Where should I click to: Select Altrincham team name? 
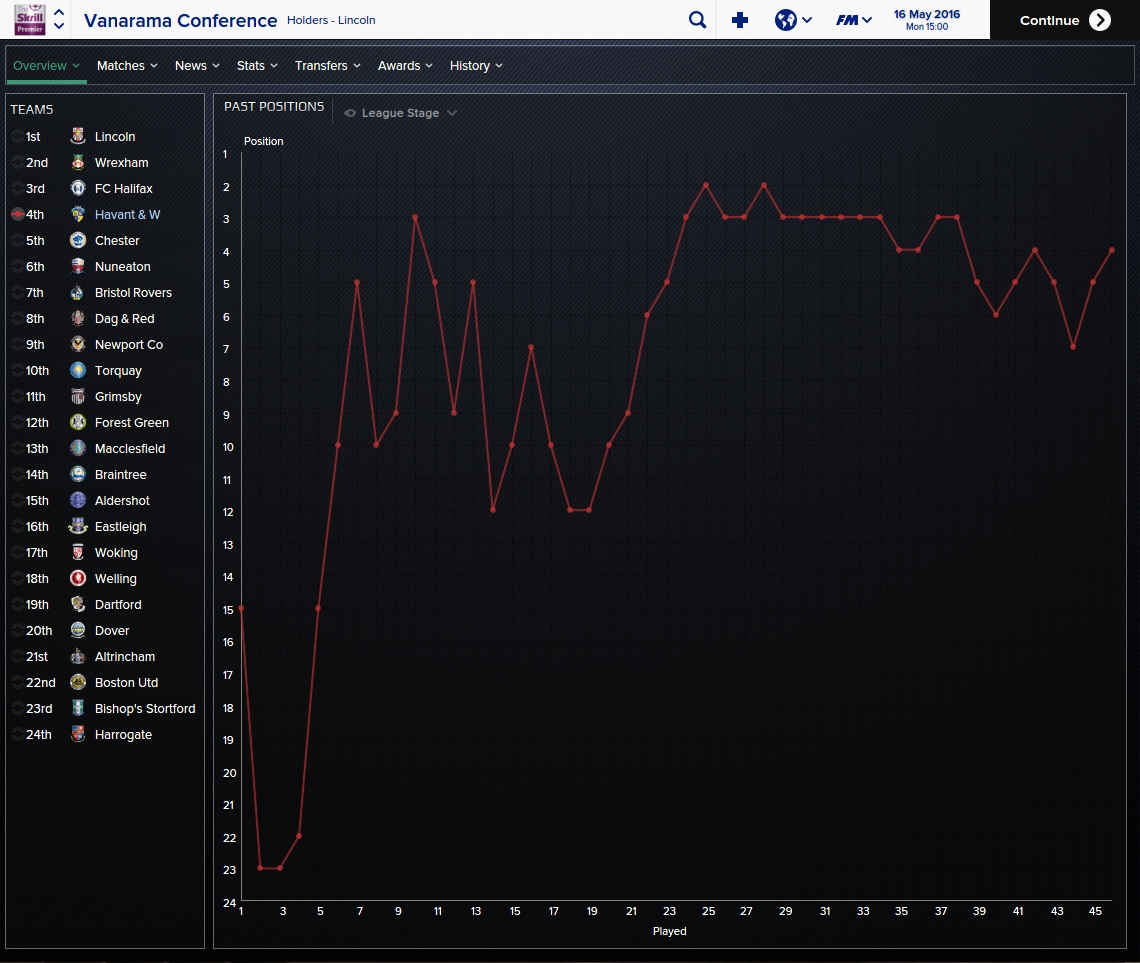tap(125, 656)
